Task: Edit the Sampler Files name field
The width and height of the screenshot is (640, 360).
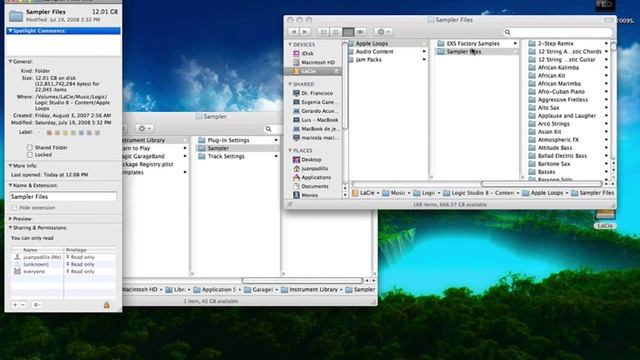Action: click(63, 197)
